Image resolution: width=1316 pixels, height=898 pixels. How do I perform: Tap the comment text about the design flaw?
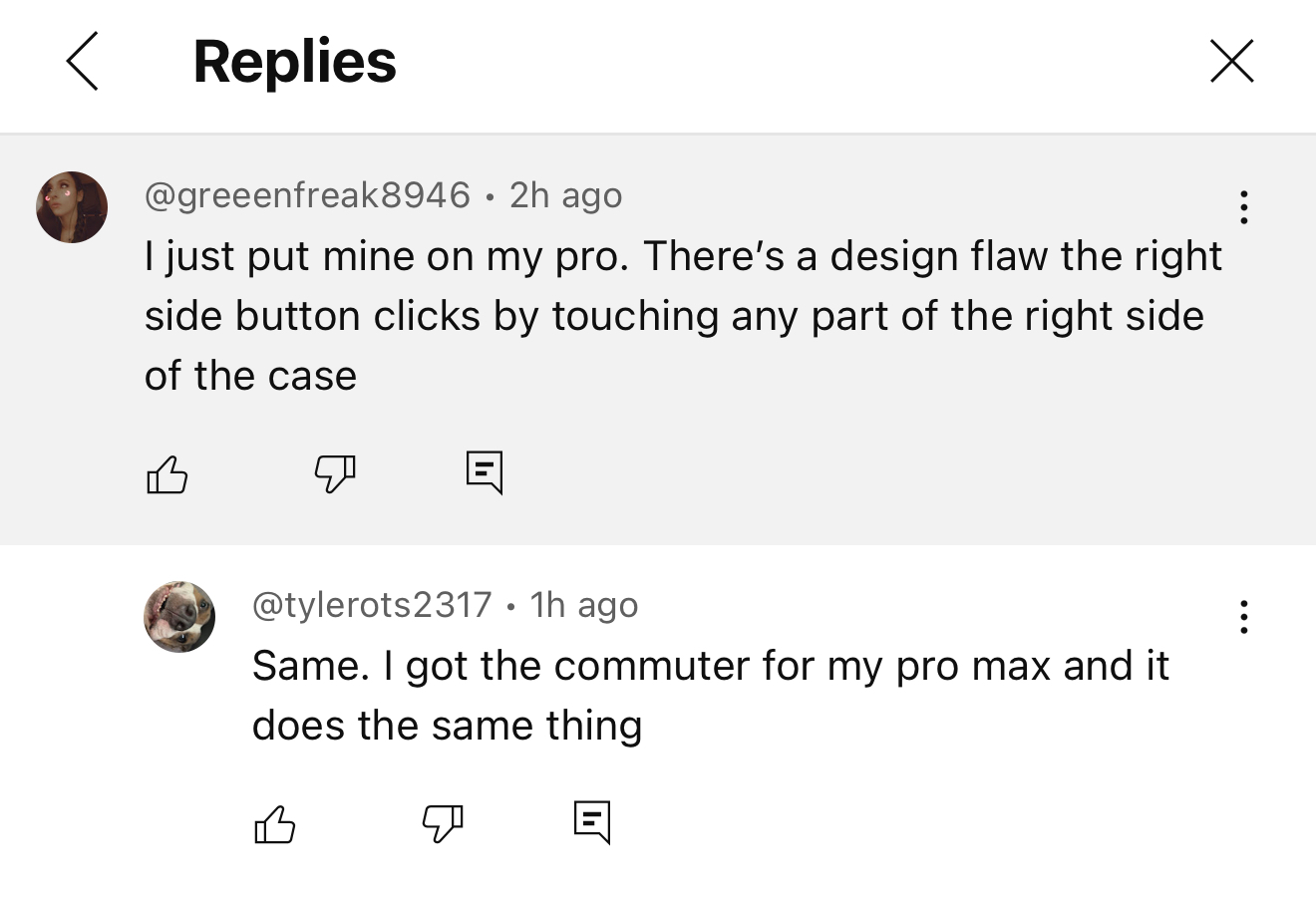[x=682, y=315]
